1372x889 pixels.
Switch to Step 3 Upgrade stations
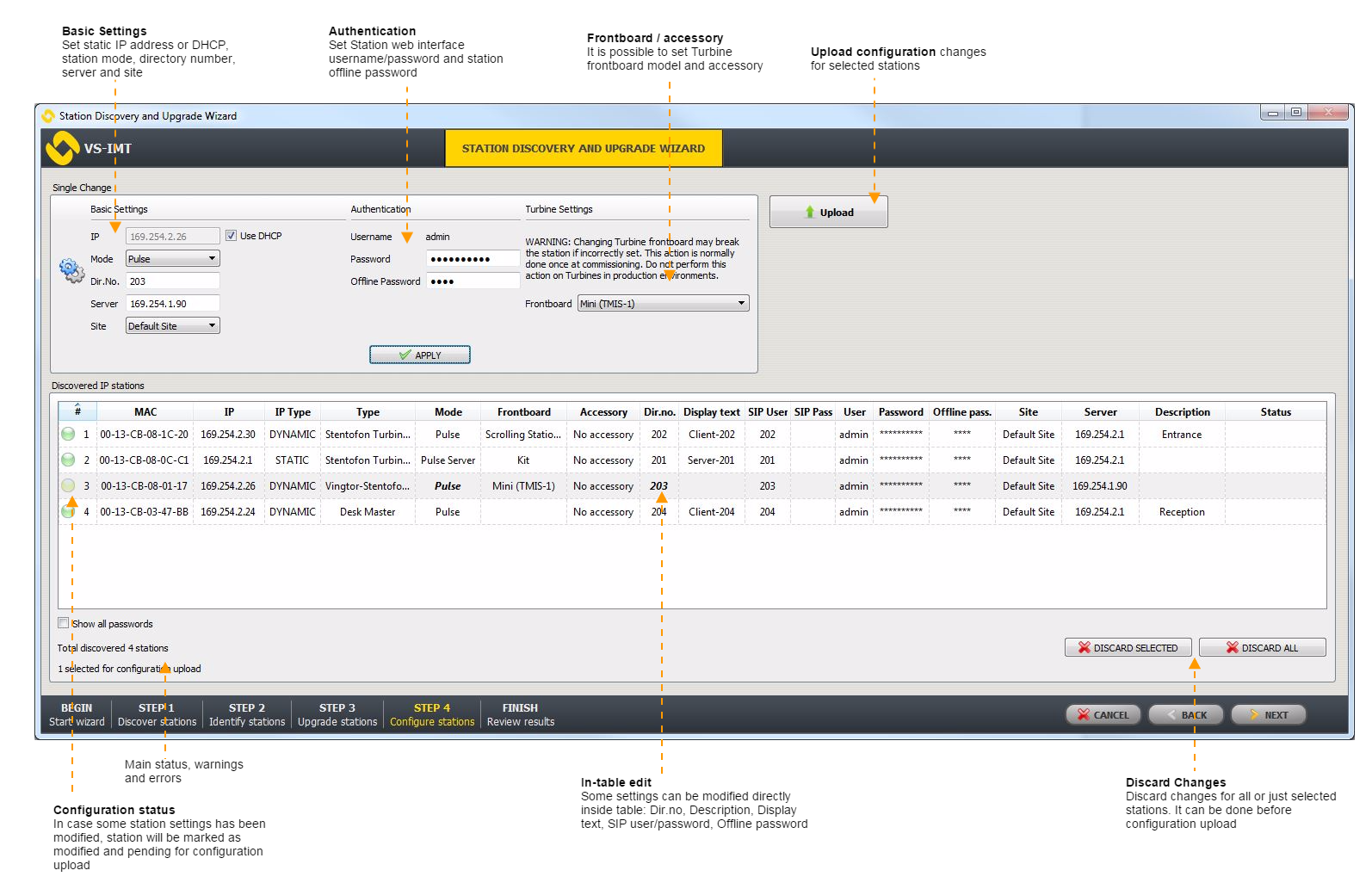tap(337, 714)
